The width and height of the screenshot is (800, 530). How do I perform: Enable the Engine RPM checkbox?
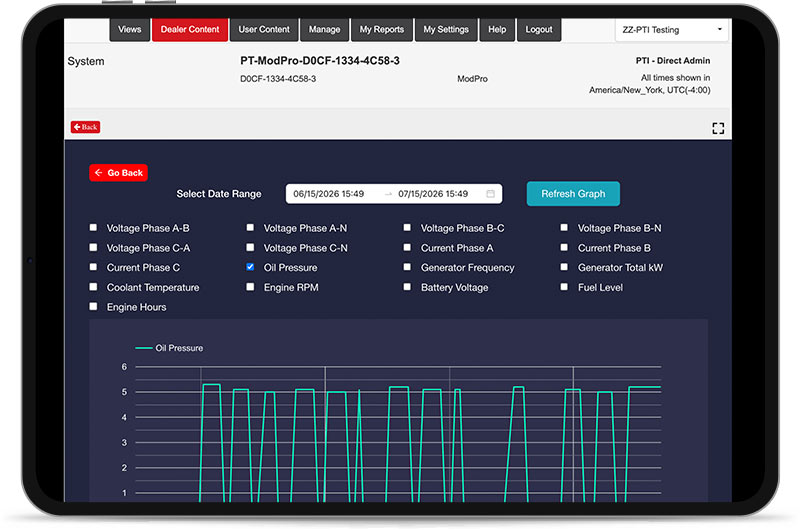(250, 287)
